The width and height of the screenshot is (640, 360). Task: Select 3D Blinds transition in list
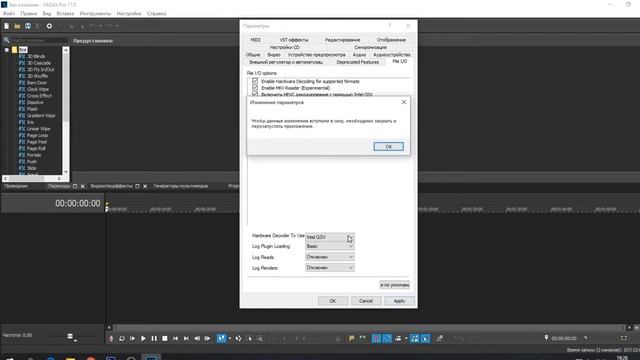(x=36, y=56)
